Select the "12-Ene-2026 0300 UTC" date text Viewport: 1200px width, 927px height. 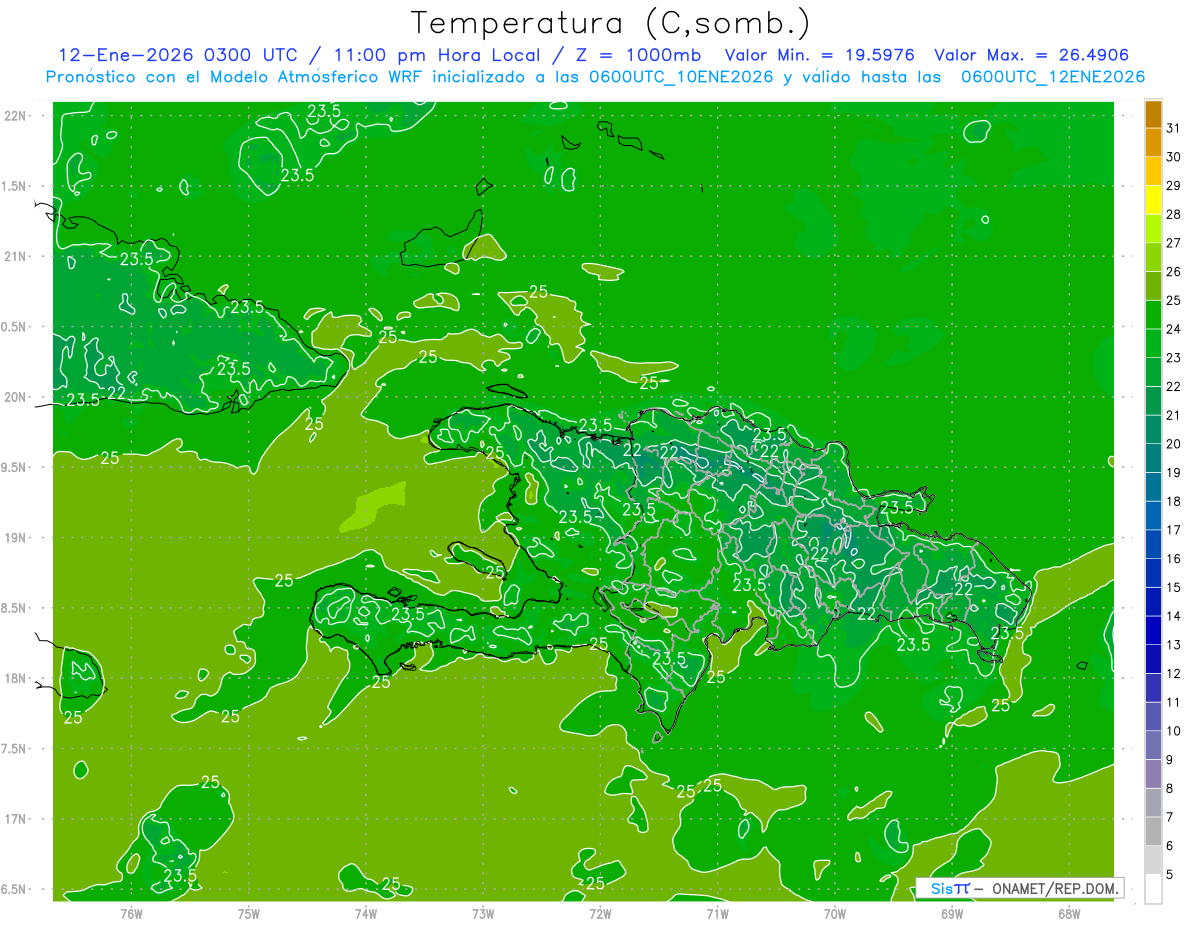[x=177, y=55]
